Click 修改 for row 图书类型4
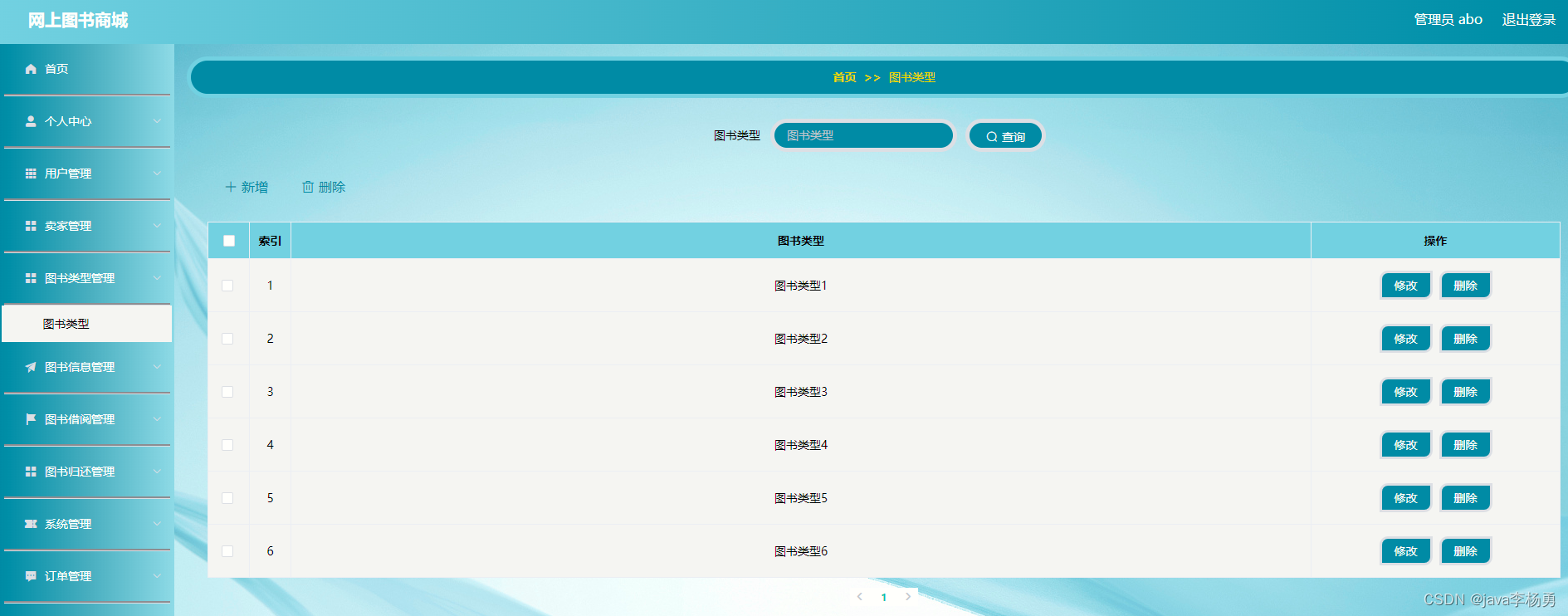Viewport: 1568px width, 616px height. 1406,445
